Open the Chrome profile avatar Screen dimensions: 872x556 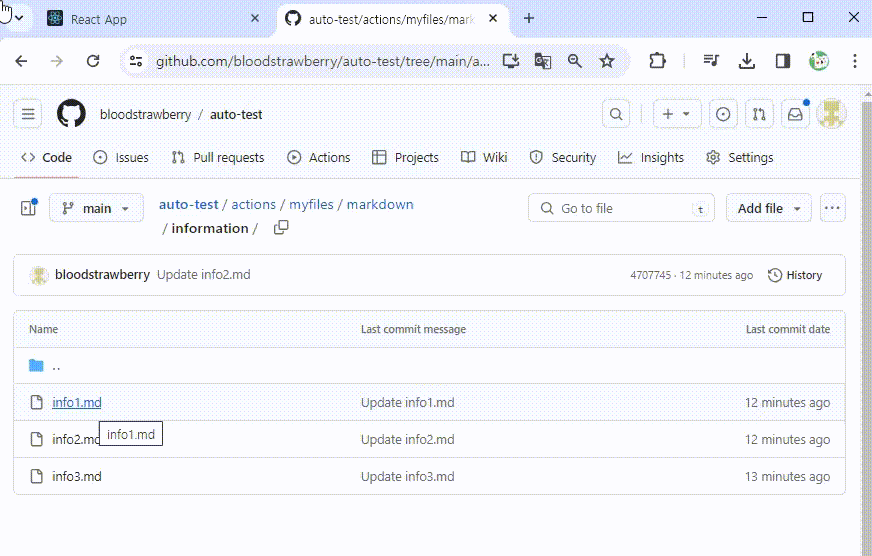pos(819,61)
